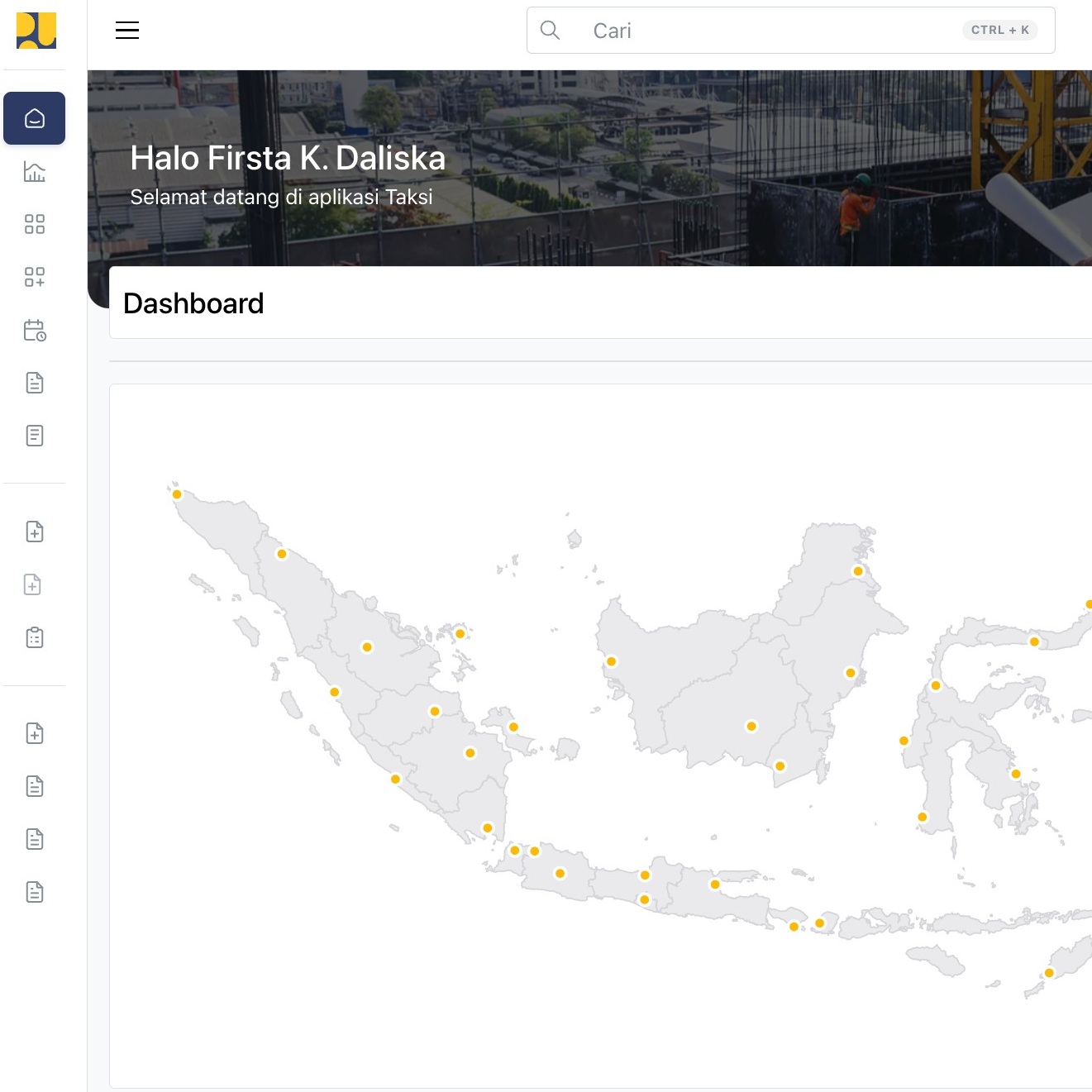Open the Home dashboard sidebar icon
Screen dimensions: 1092x1092
35,118
